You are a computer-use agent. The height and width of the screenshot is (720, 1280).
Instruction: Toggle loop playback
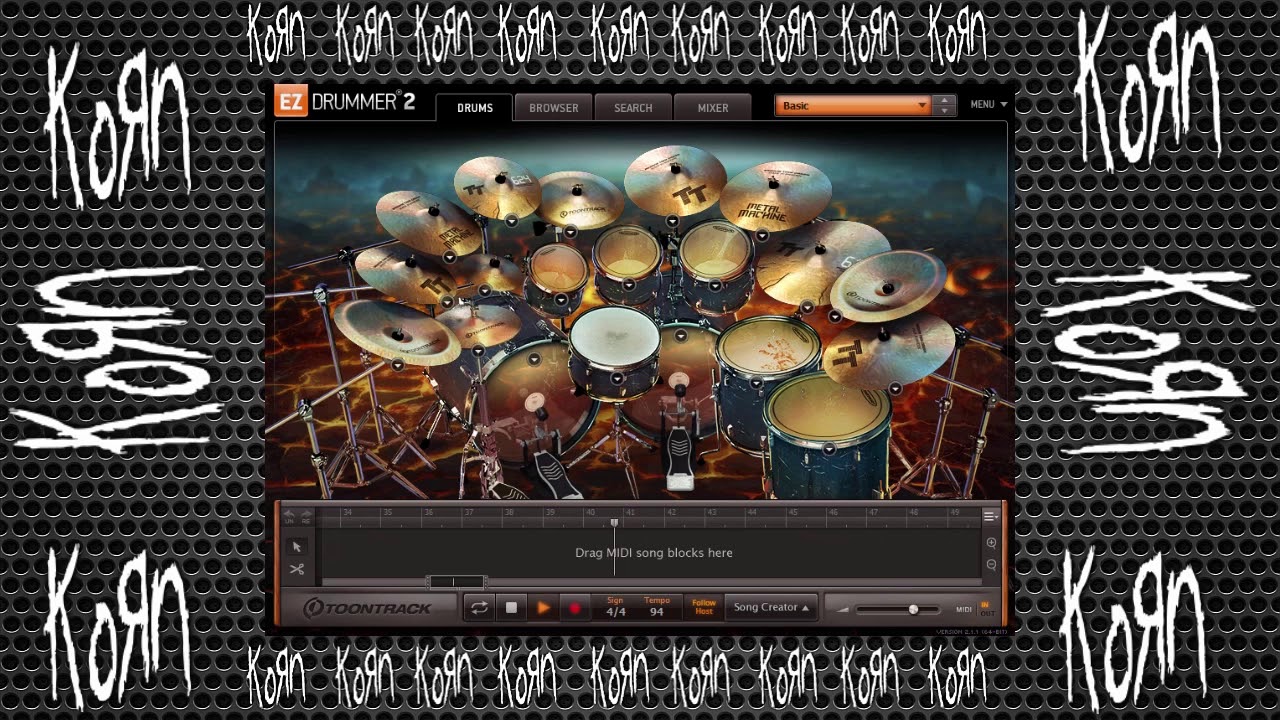479,607
